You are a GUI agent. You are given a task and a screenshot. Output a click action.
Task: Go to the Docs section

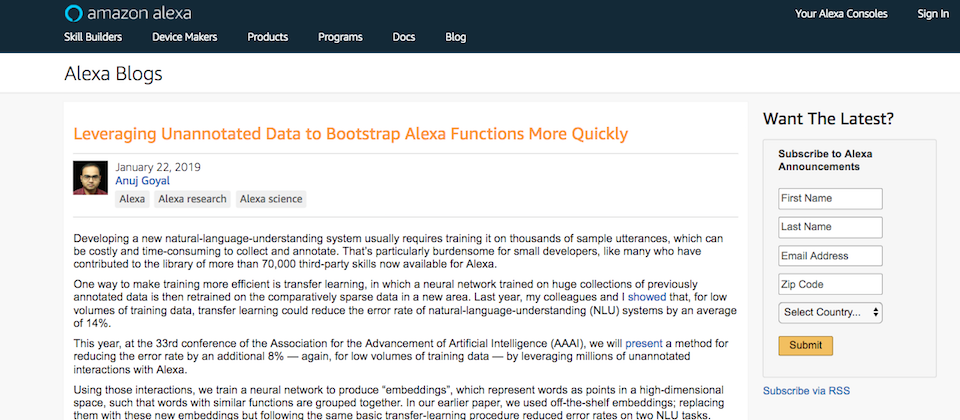pos(403,37)
